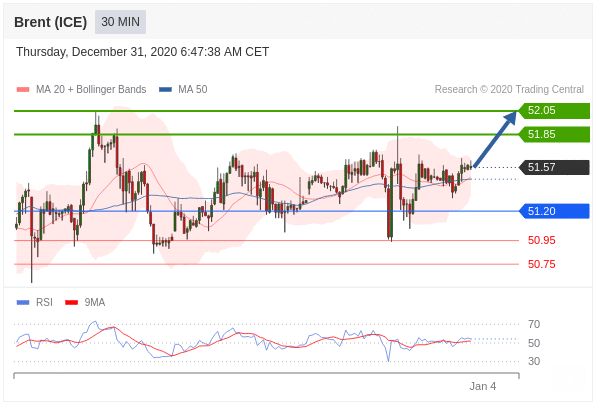
Task: Click the RSI 70 level label
Action: (x=534, y=324)
